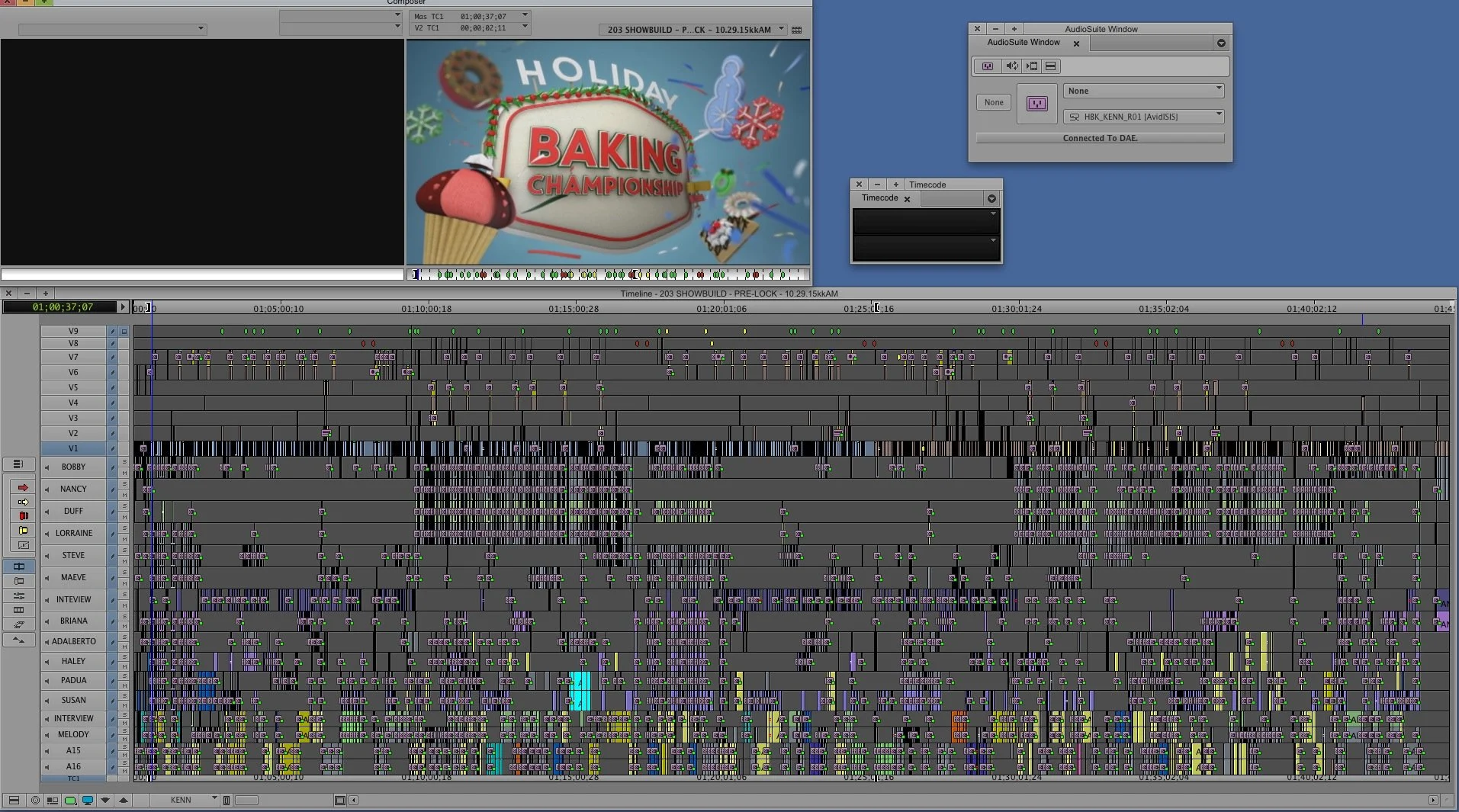
Task: Click the AudioSuite split-pane layout icon
Action: click(1050, 66)
